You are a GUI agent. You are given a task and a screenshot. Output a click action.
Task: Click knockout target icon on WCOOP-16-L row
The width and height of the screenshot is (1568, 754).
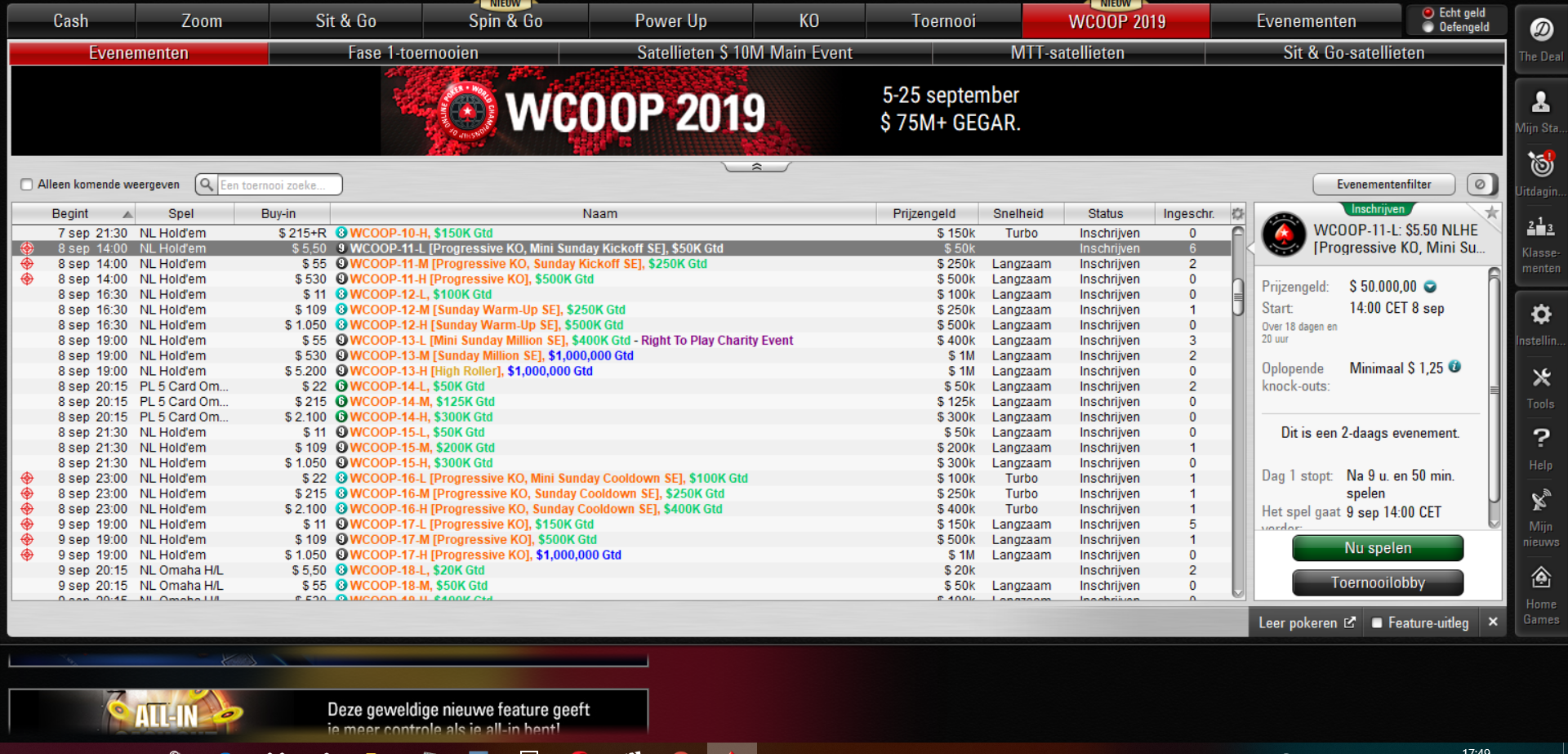coord(27,479)
